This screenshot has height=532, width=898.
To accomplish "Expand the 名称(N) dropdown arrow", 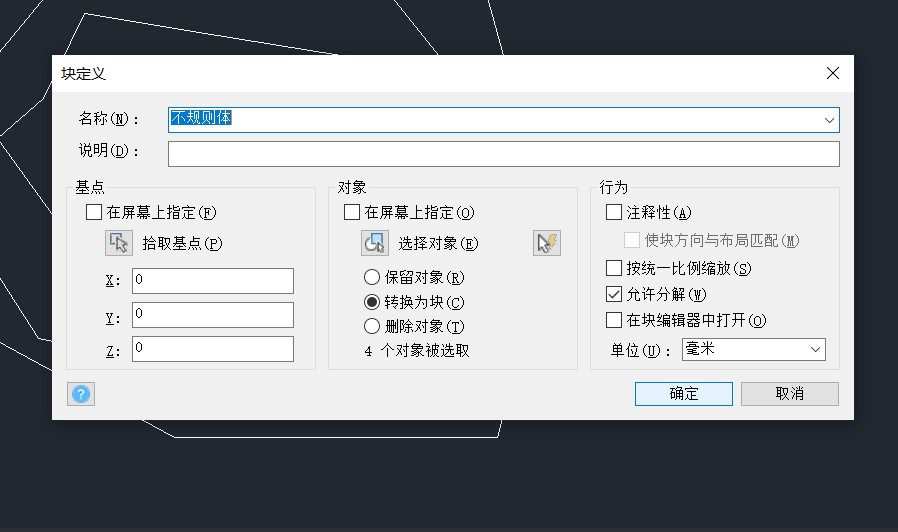I will (x=829, y=120).
